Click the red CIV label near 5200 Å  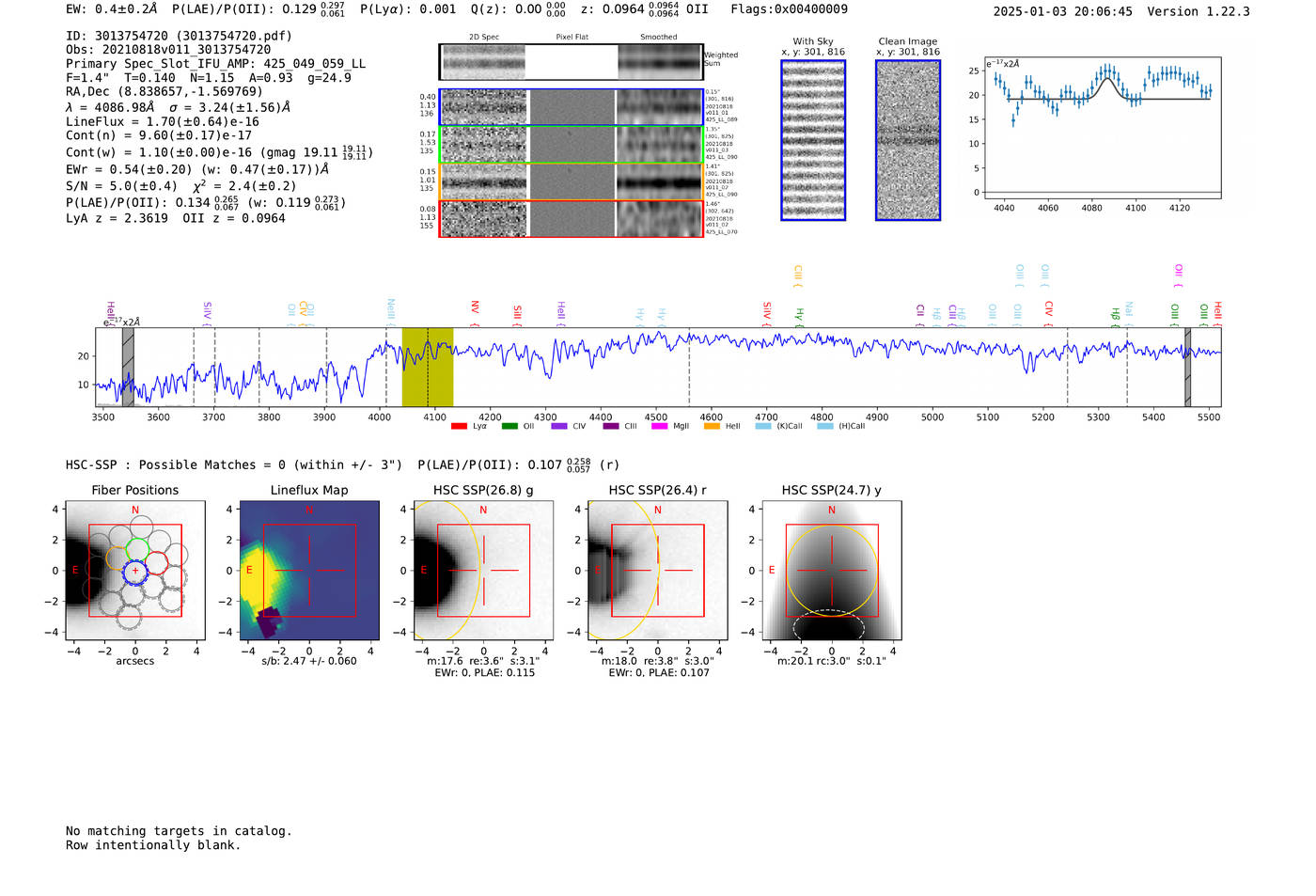click(1049, 312)
